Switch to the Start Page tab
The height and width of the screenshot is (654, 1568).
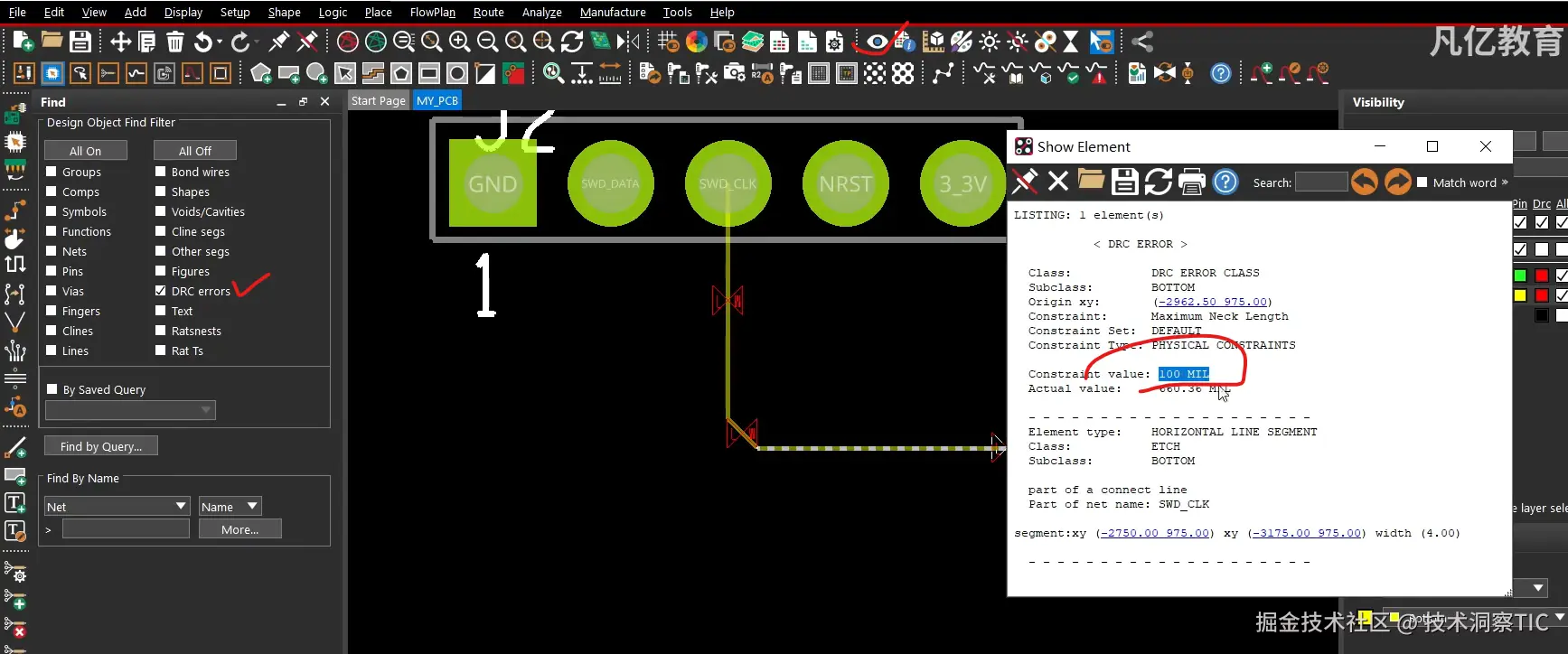click(x=379, y=100)
